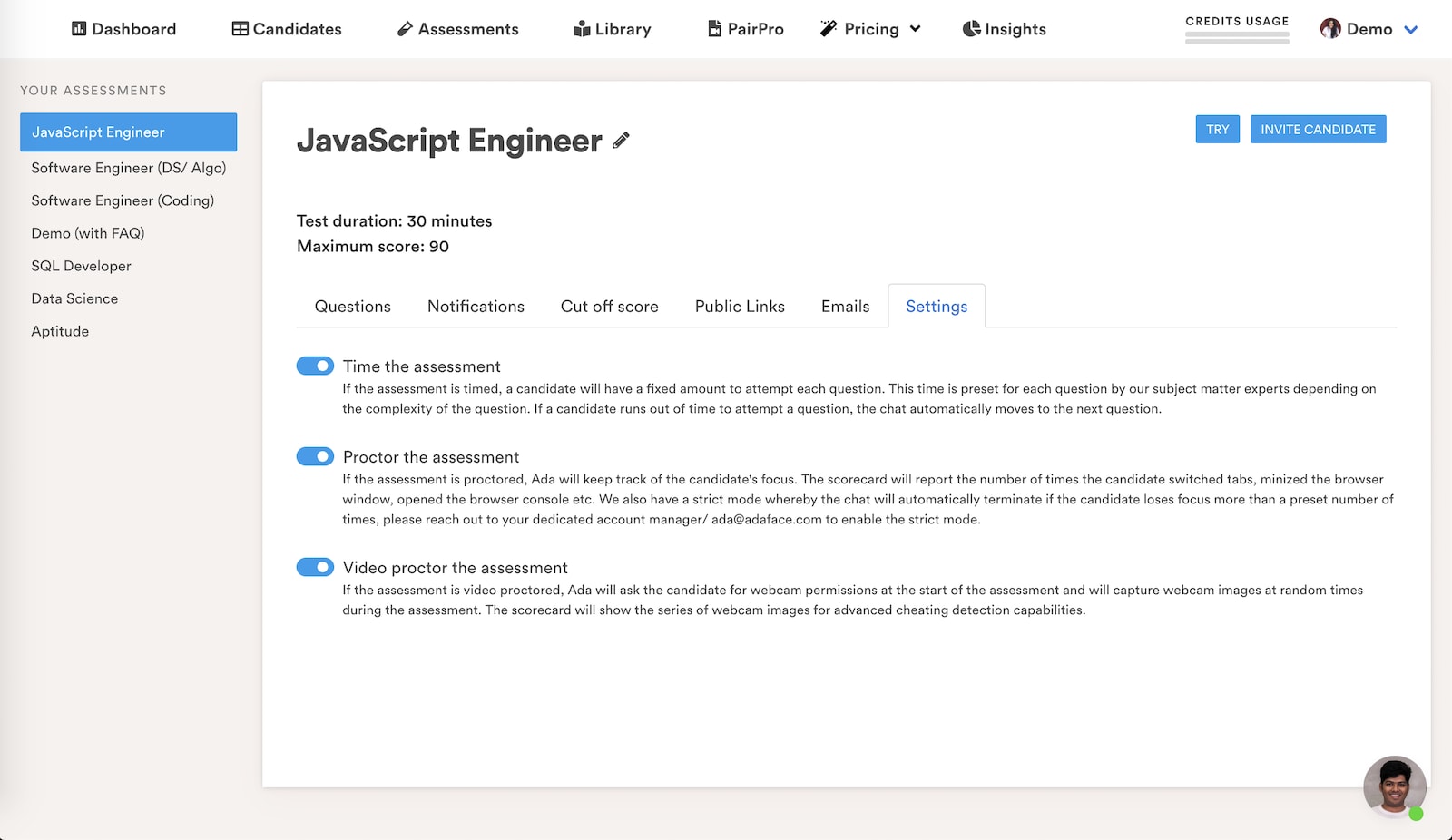Open the Library navigation item

pyautogui.click(x=613, y=29)
